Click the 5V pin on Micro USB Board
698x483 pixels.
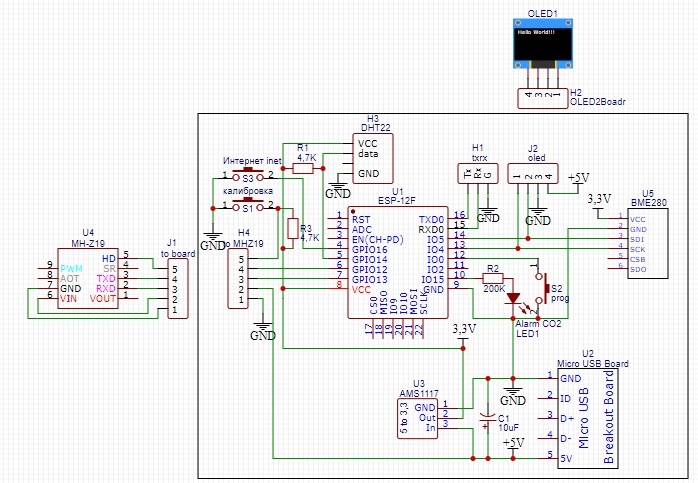click(x=566, y=459)
